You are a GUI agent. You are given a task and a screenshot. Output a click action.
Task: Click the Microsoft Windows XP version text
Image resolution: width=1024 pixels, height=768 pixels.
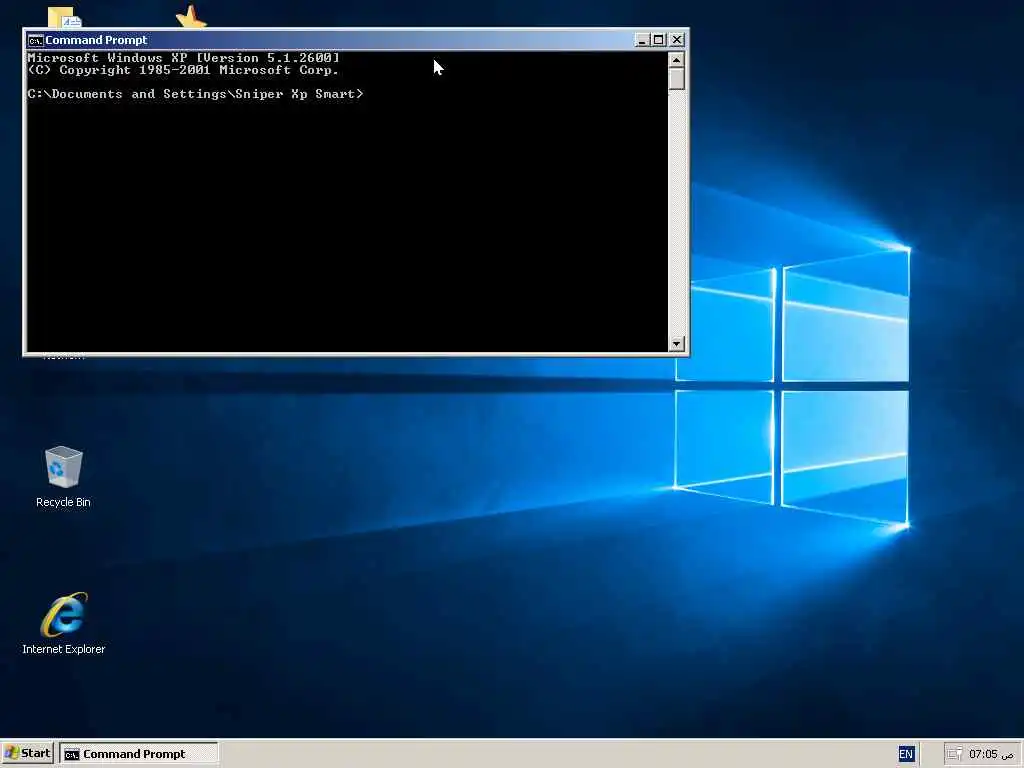point(184,57)
